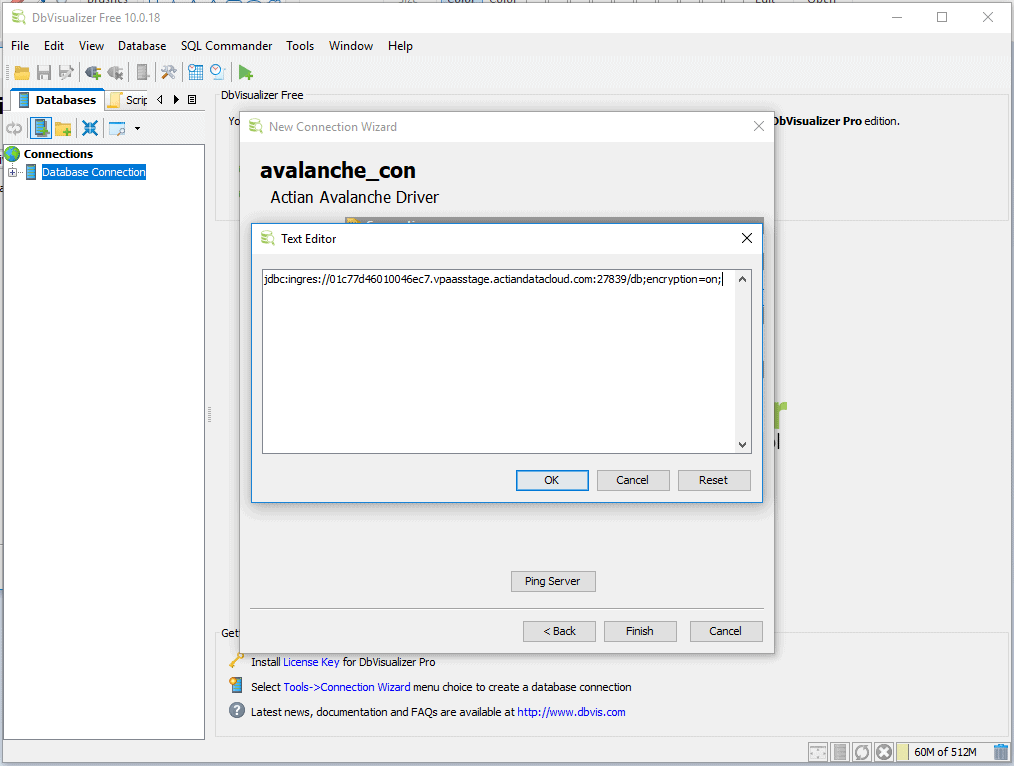The height and width of the screenshot is (766, 1014).
Task: Click the Create Database Connection icon
Action: 40,128
